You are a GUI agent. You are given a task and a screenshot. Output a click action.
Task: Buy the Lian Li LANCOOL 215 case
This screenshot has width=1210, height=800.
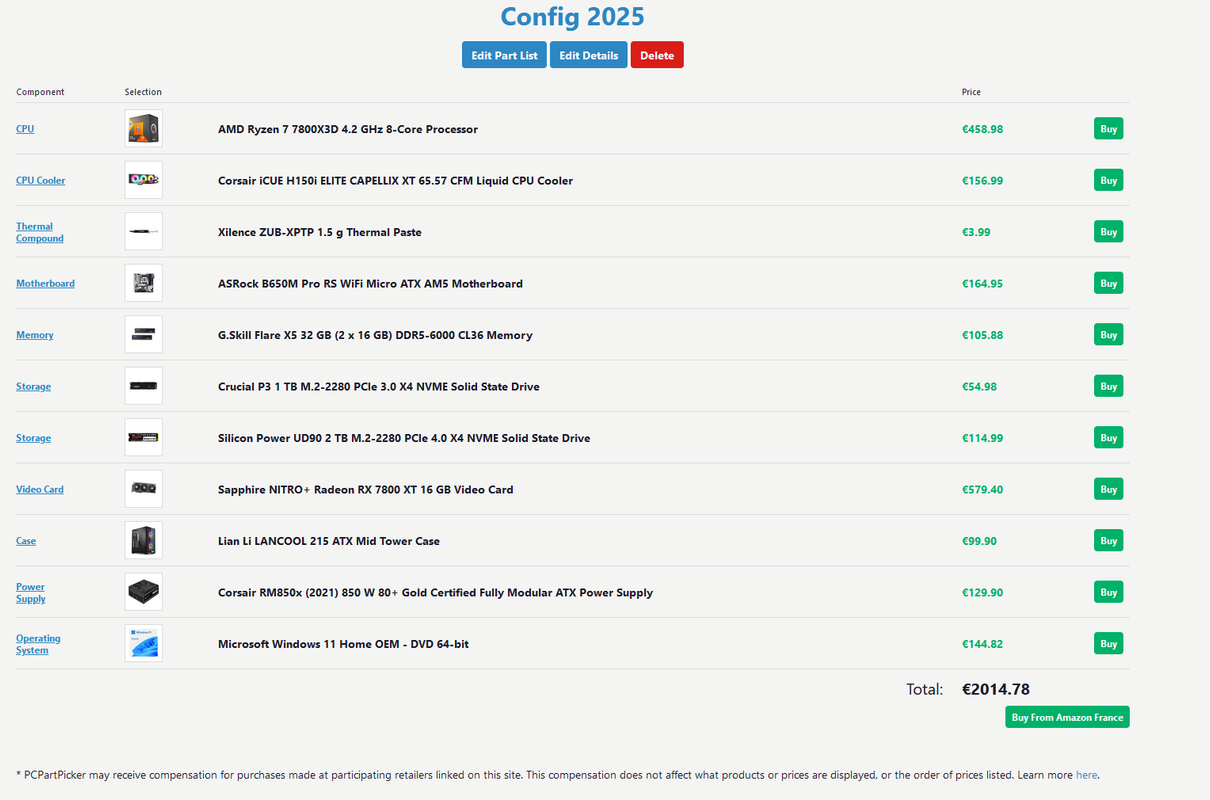(x=1108, y=541)
